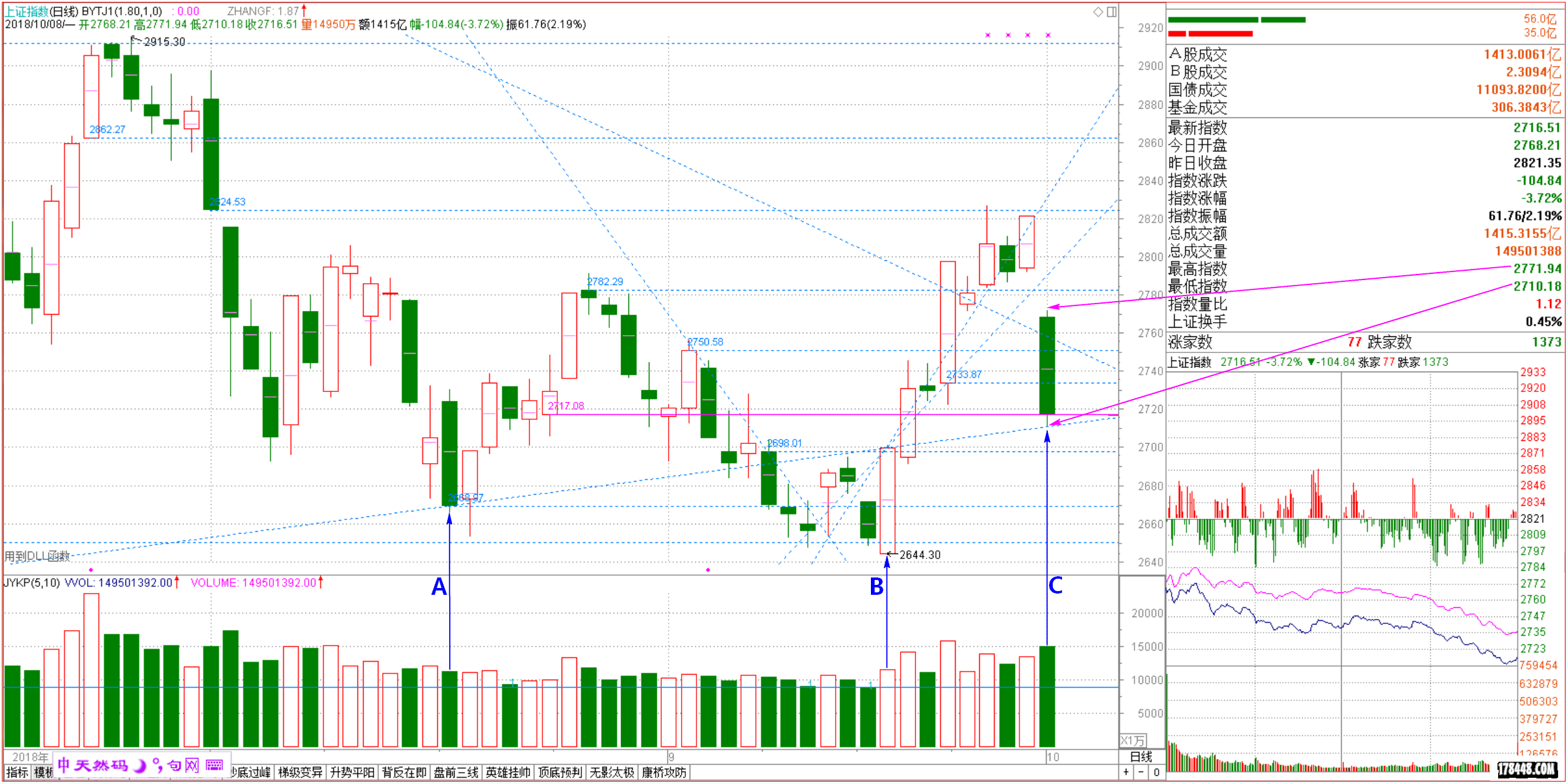Click the green buy-volume bar at top
Viewport: 1568px width, 784px height.
pos(1236,20)
